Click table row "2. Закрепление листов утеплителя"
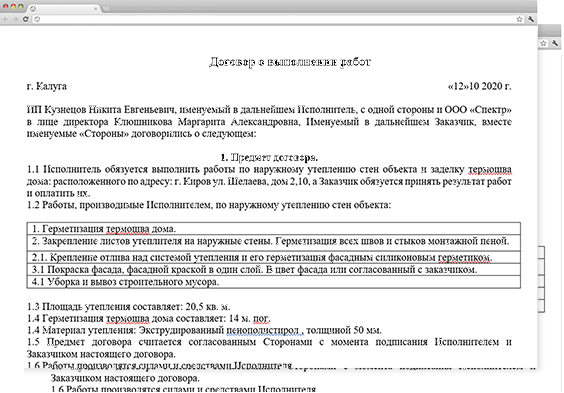The image size is (564, 393). coord(273,243)
